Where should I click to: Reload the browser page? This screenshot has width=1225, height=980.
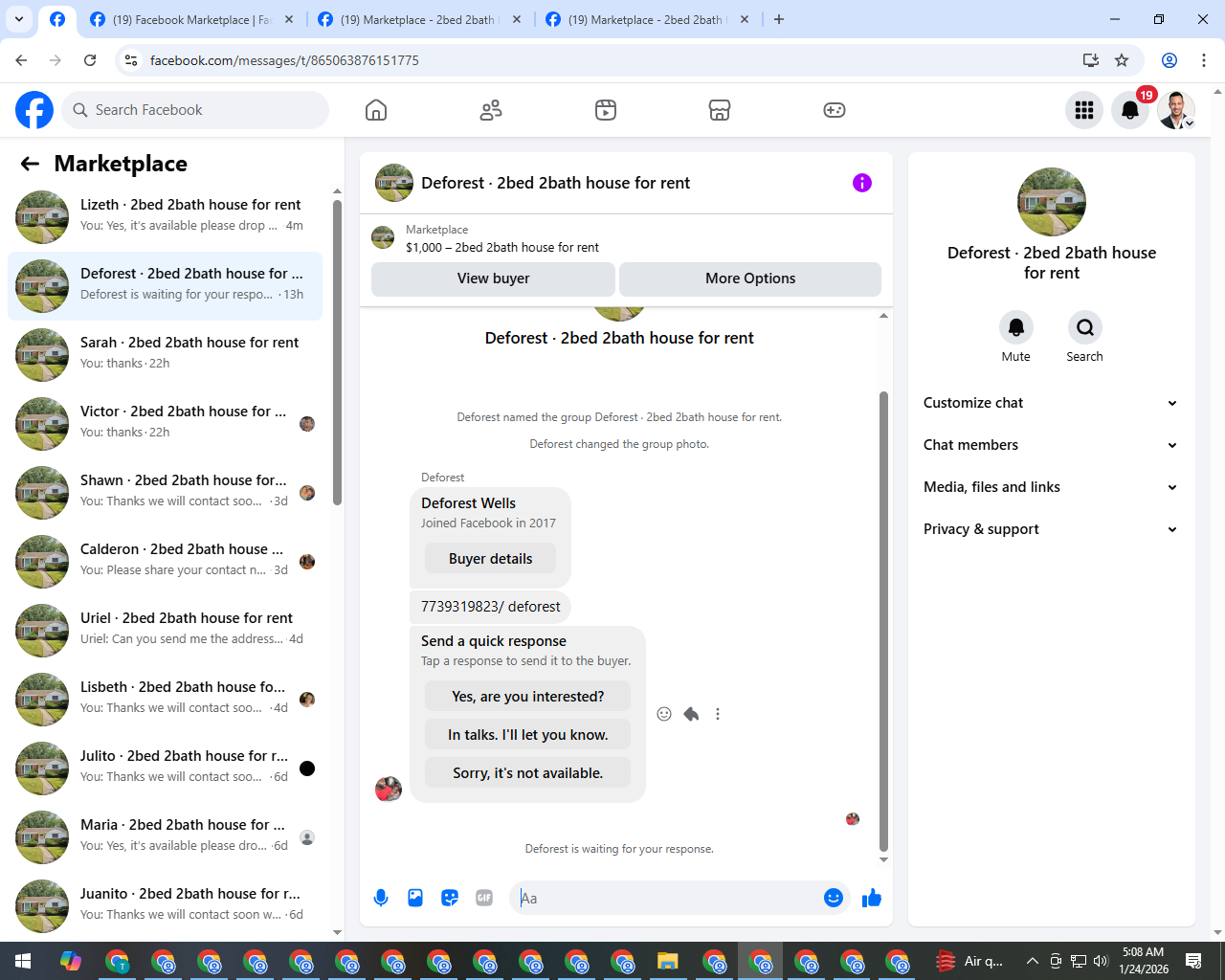tap(90, 60)
